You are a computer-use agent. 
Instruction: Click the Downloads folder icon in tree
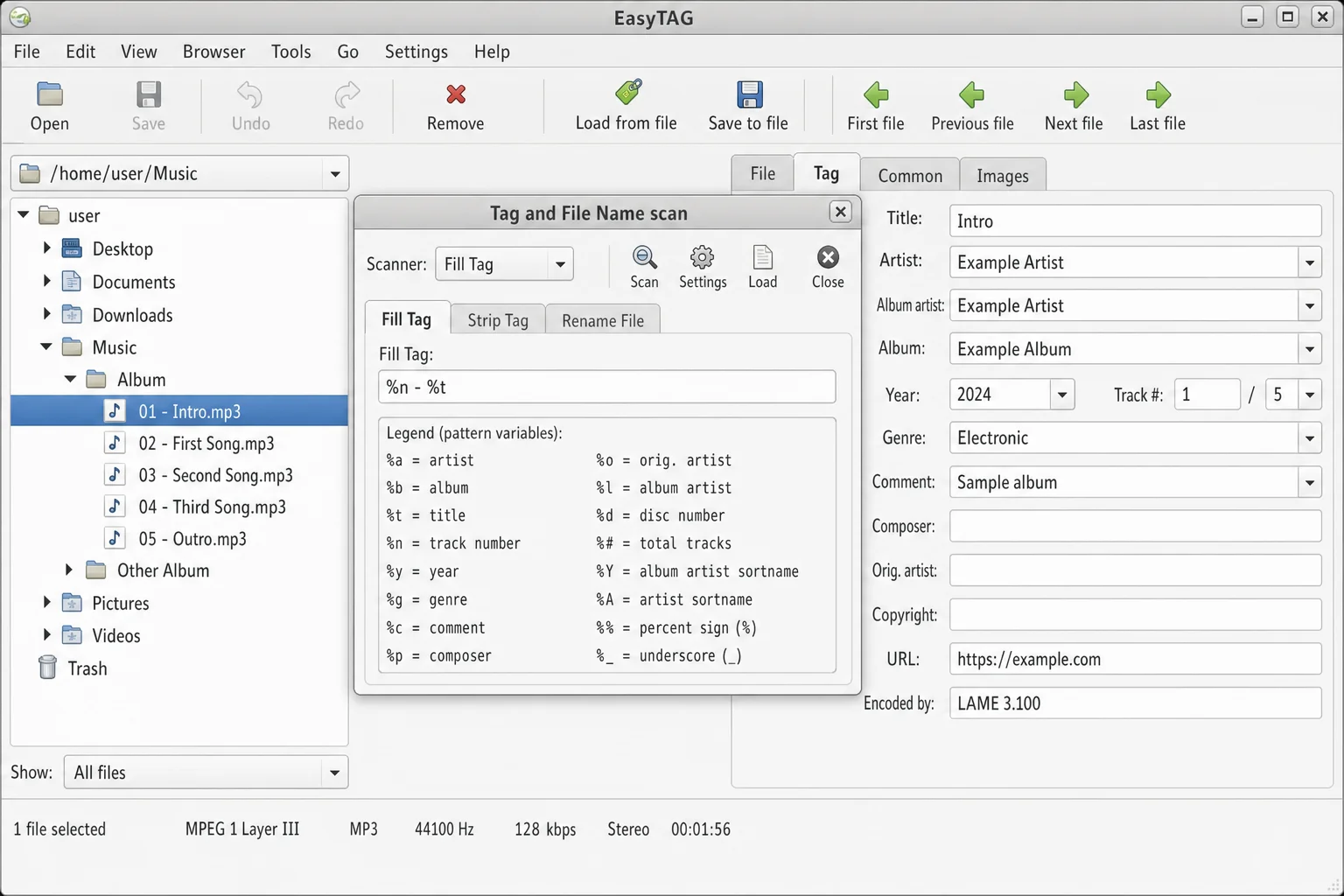(x=72, y=314)
